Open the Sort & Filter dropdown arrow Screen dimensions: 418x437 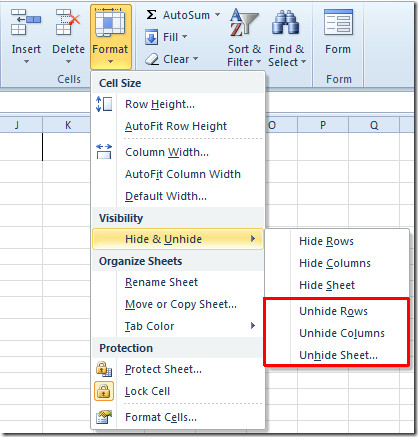coord(258,62)
